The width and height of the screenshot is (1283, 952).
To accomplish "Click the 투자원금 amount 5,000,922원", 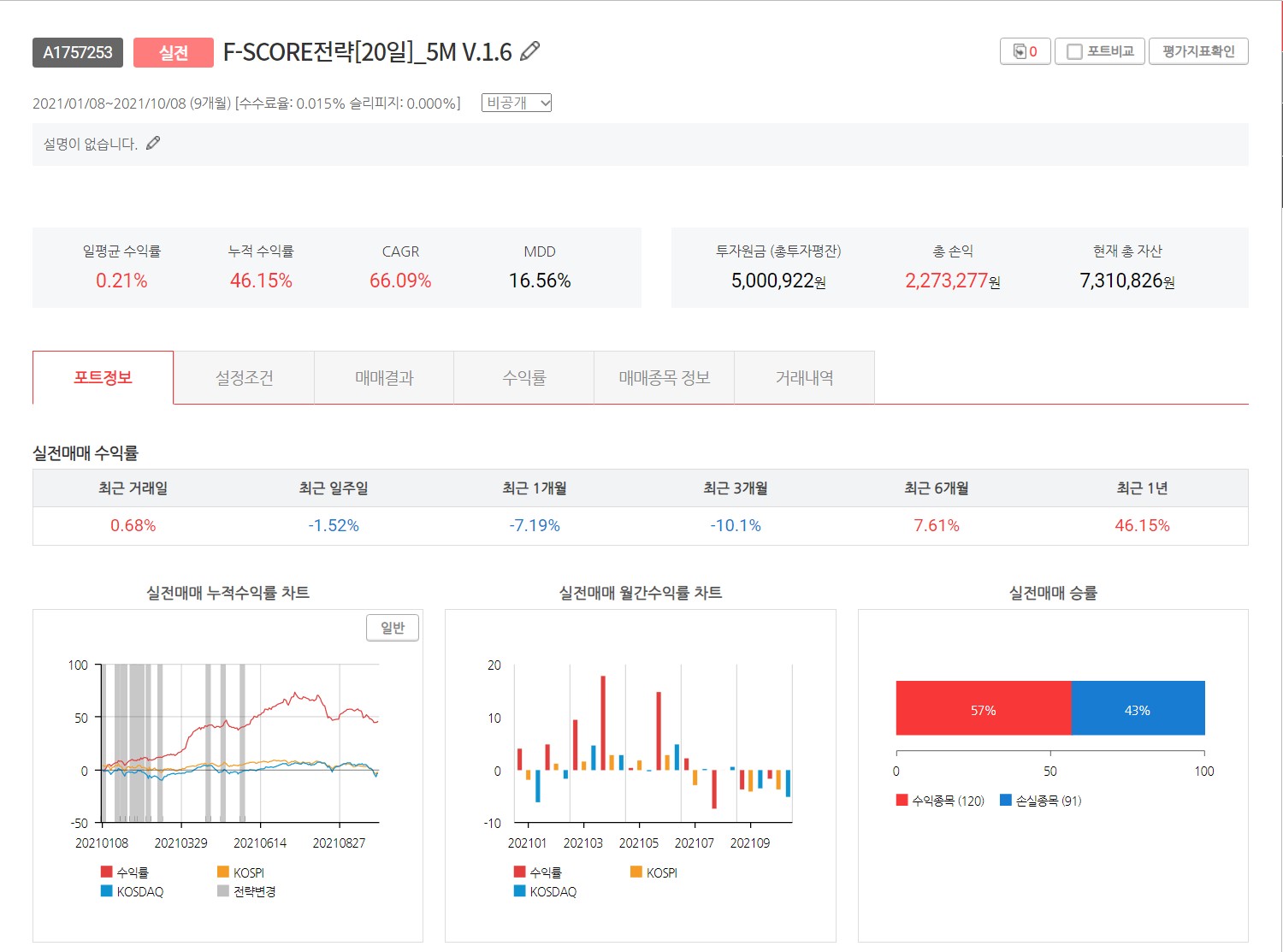I will point(778,281).
